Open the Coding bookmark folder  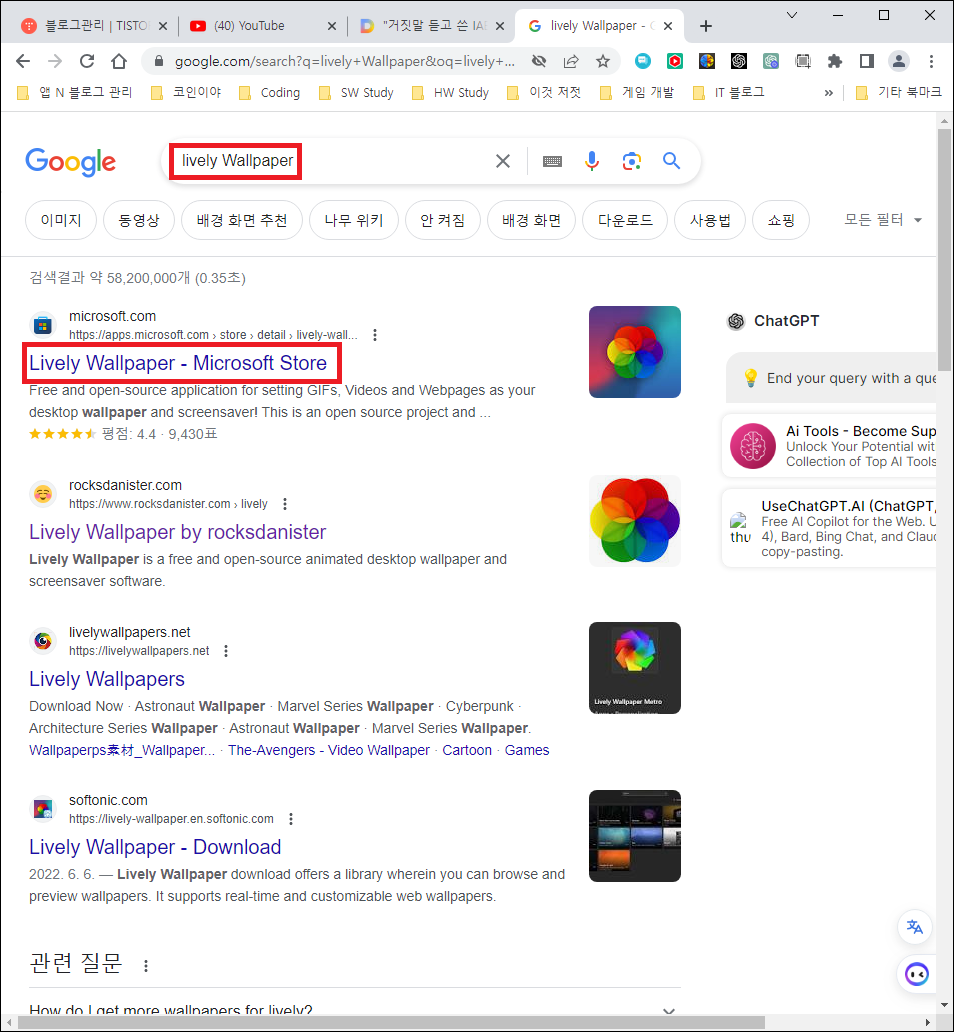coord(269,93)
